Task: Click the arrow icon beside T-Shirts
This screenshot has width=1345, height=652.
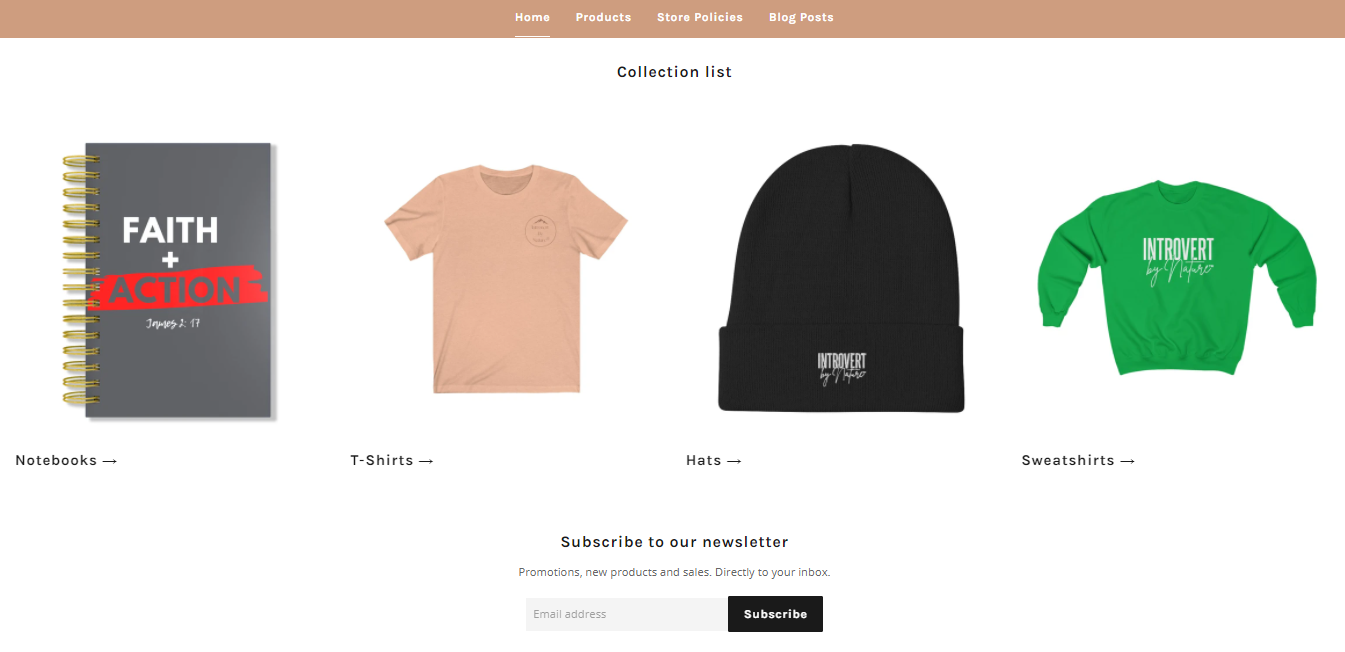Action: pyautogui.click(x=426, y=461)
